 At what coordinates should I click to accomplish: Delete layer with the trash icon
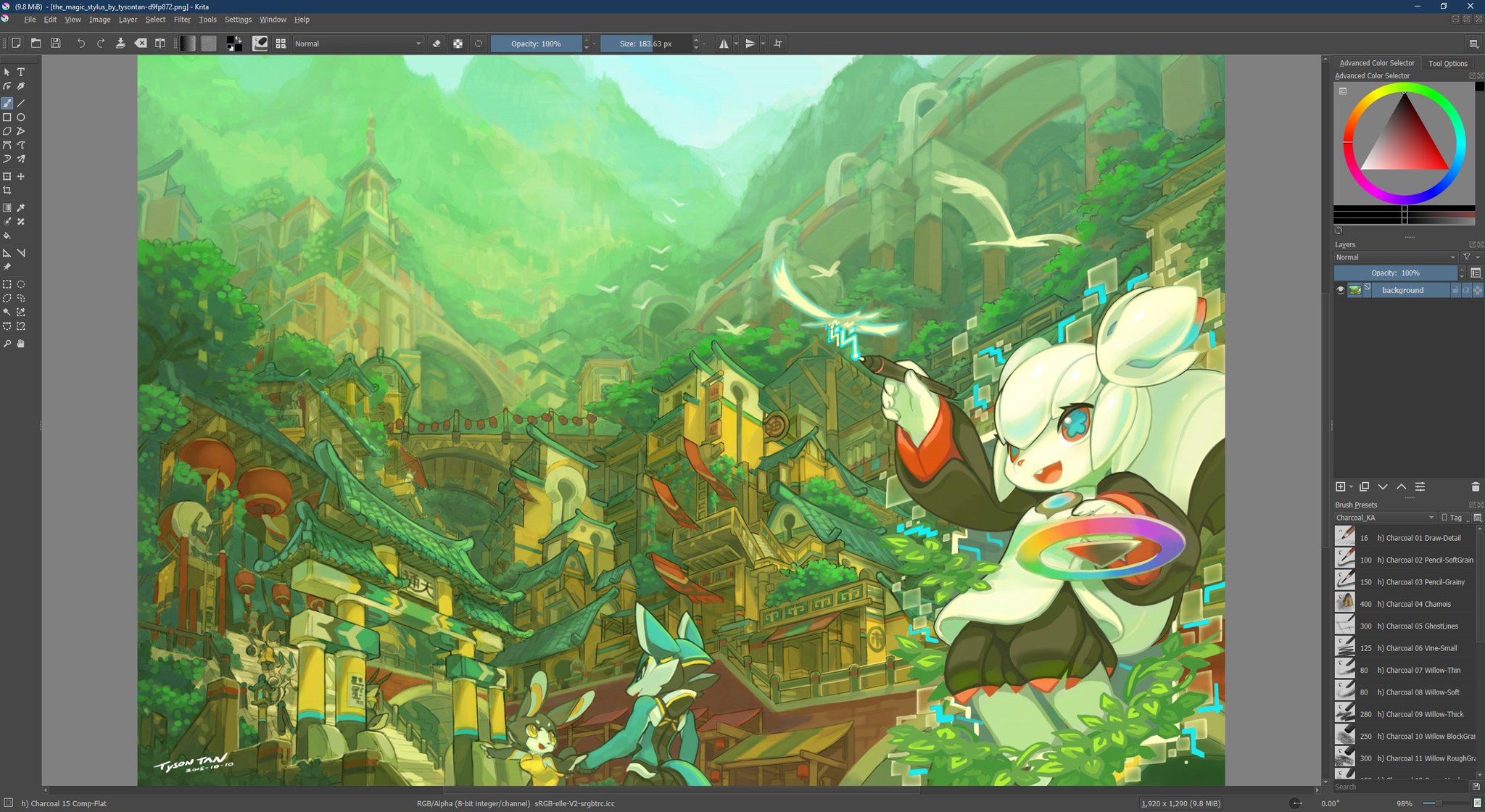tap(1475, 486)
